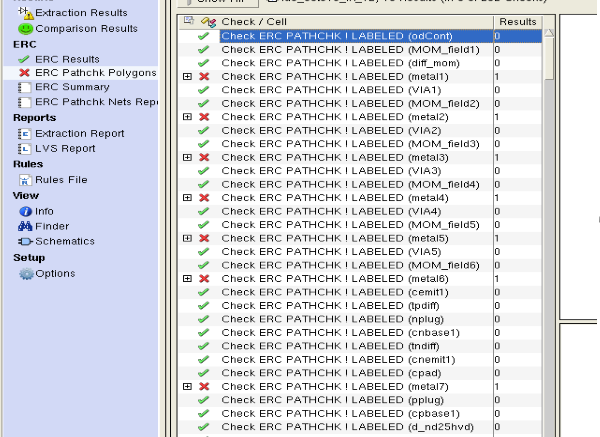Click the Extraction Report icon
This screenshot has width=600, height=437.
(x=24, y=134)
